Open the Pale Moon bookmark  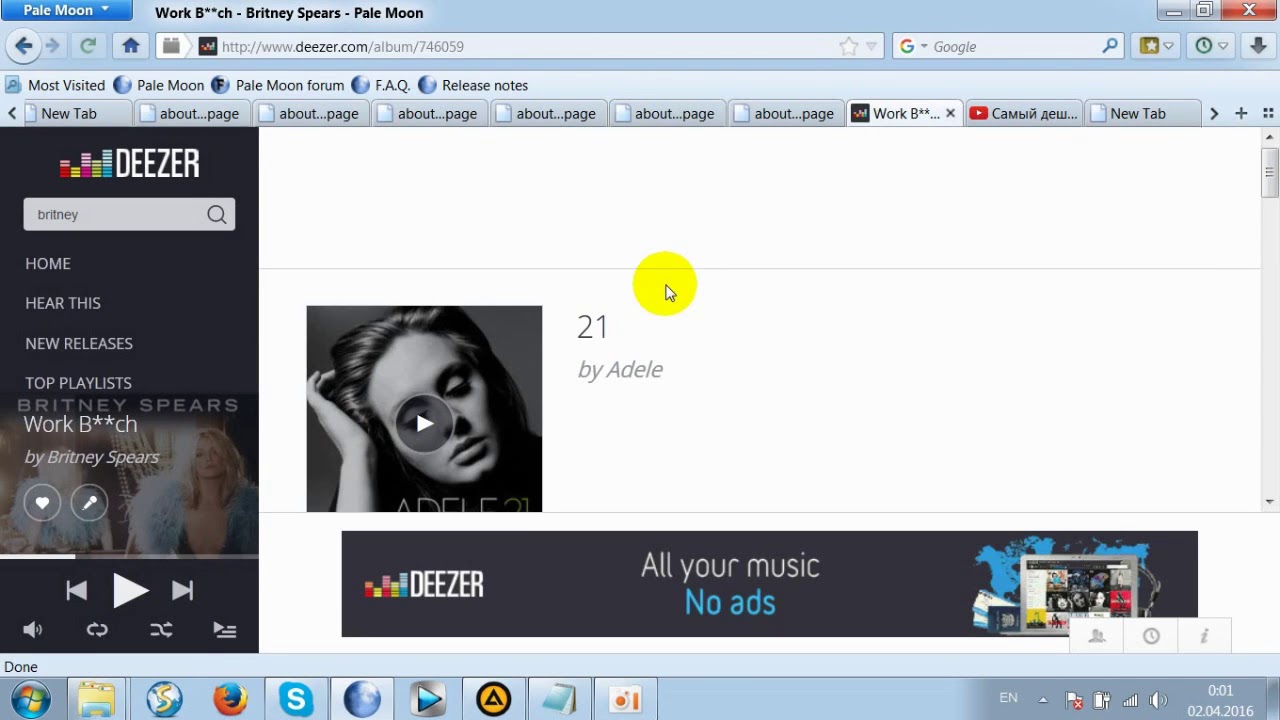tap(159, 85)
